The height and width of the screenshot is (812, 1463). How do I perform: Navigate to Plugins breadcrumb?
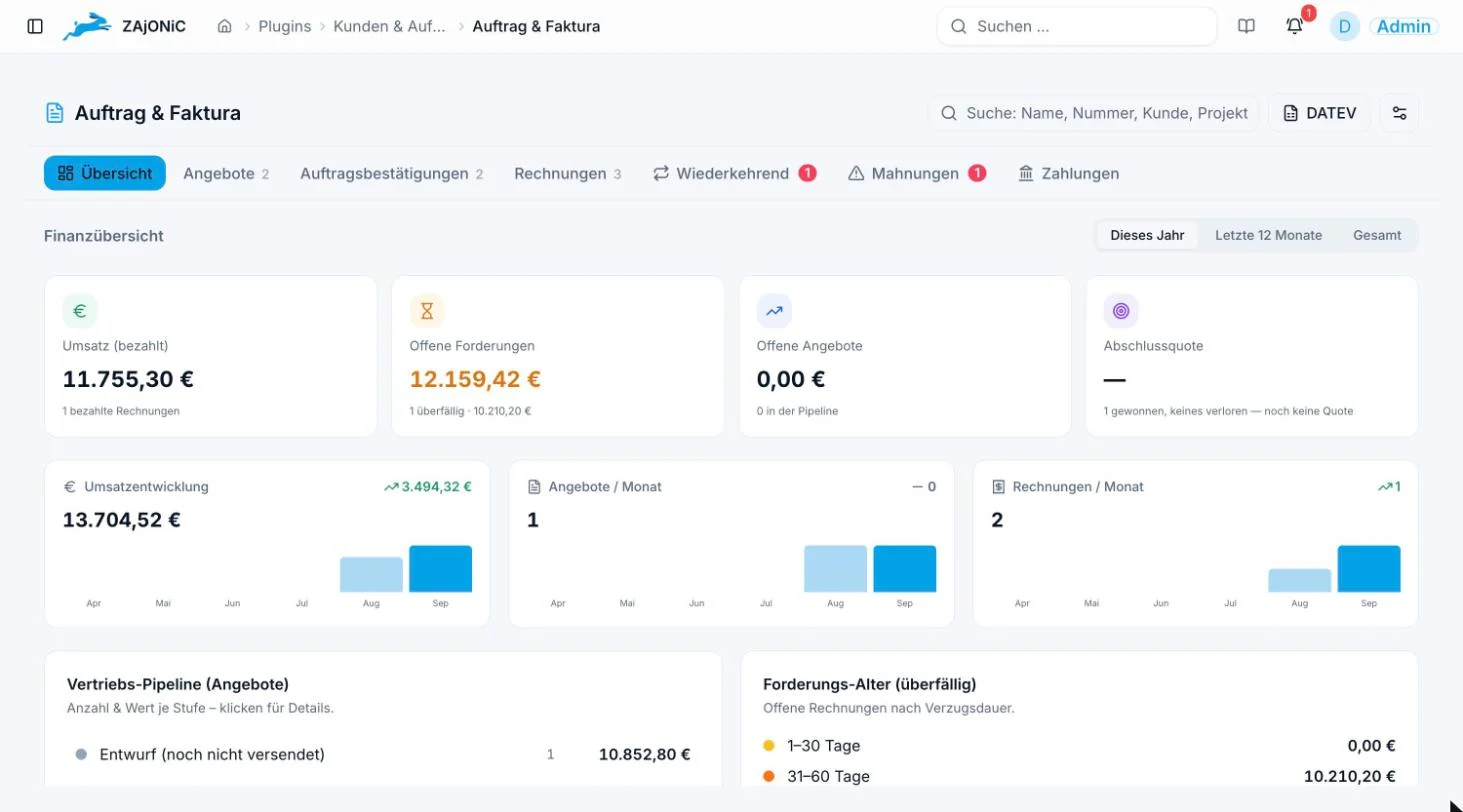tap(285, 26)
